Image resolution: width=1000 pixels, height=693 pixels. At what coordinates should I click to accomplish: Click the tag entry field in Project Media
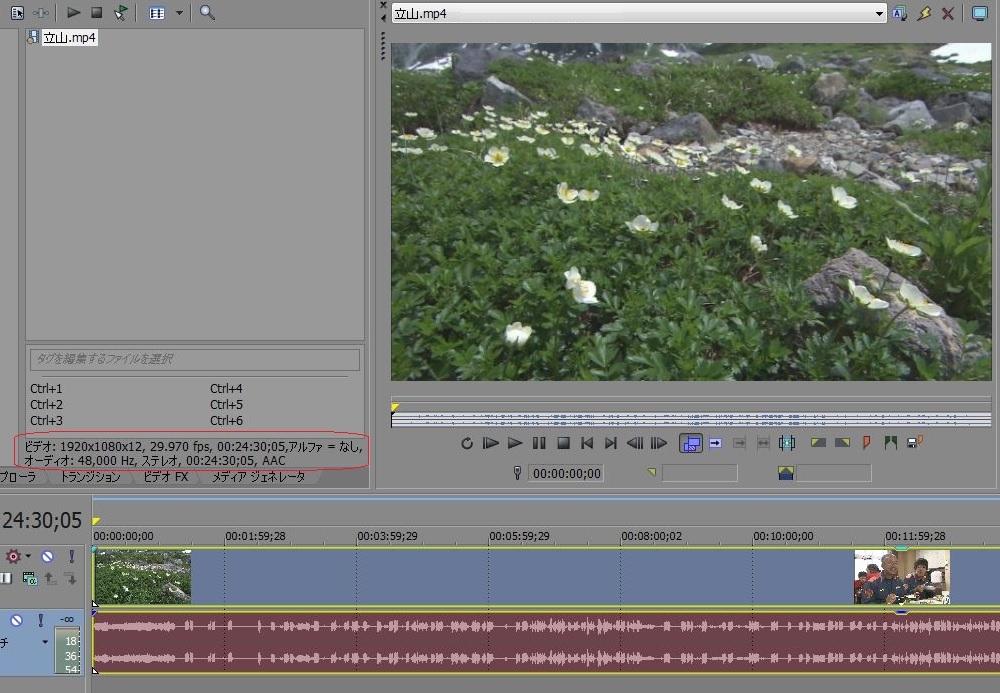[194, 359]
